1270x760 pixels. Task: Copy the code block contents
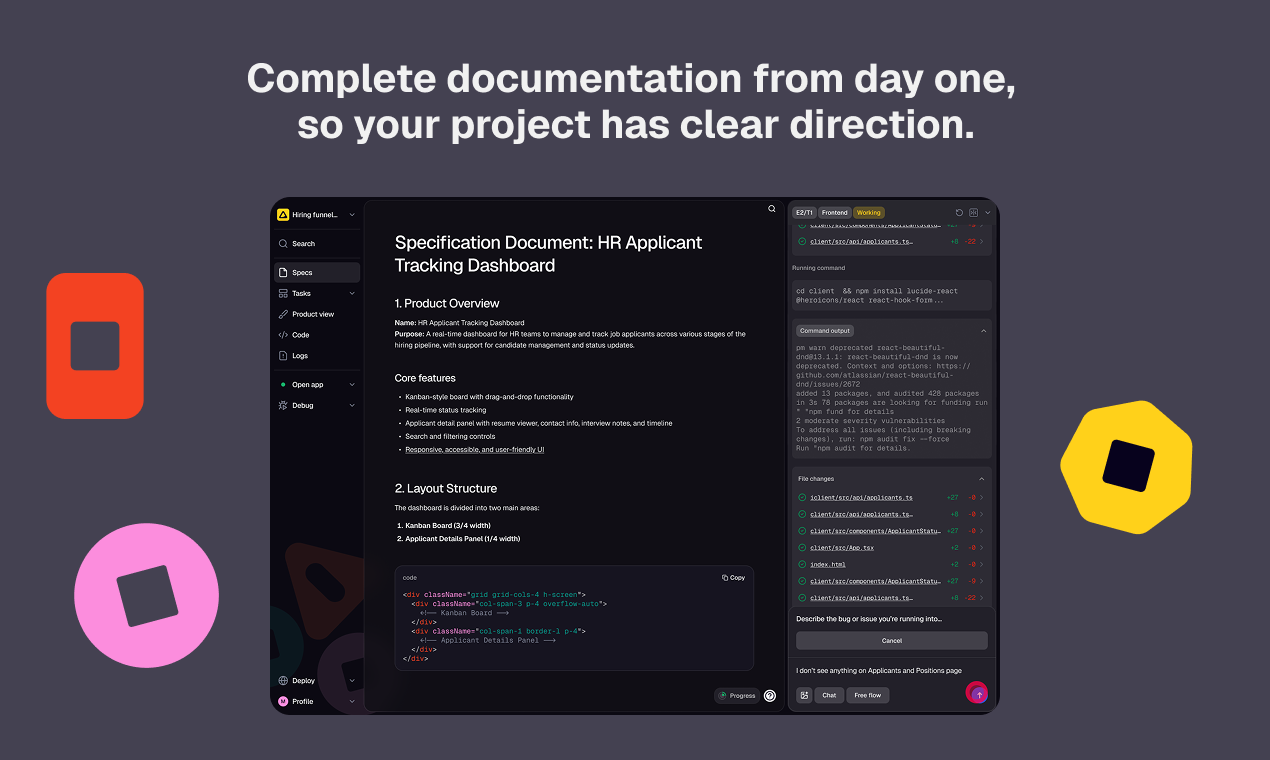coord(734,578)
